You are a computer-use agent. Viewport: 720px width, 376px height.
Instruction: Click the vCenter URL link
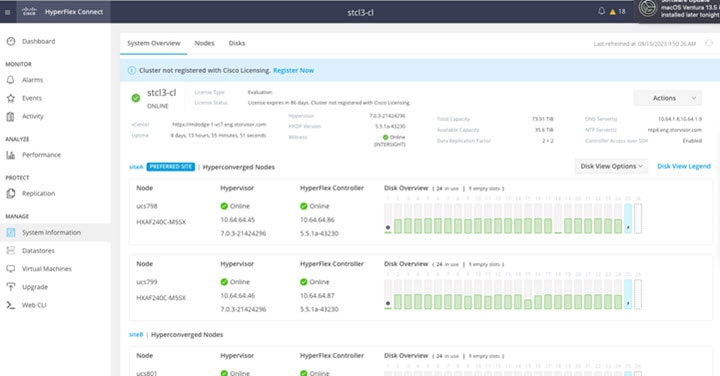(219, 124)
